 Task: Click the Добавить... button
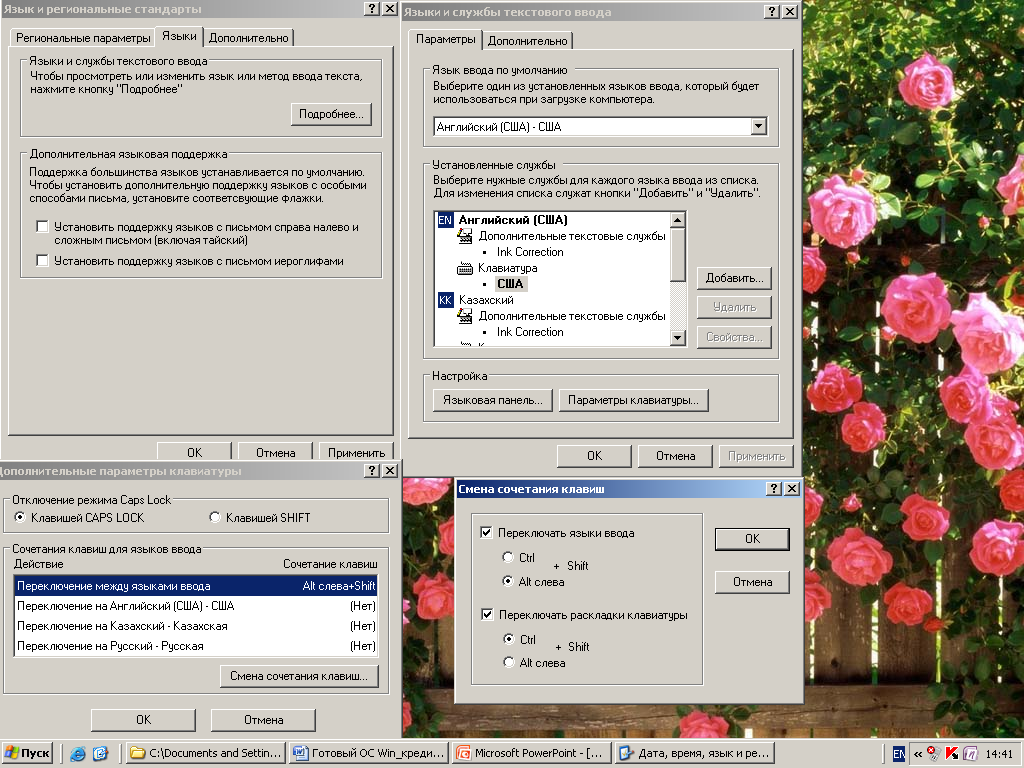coord(734,278)
